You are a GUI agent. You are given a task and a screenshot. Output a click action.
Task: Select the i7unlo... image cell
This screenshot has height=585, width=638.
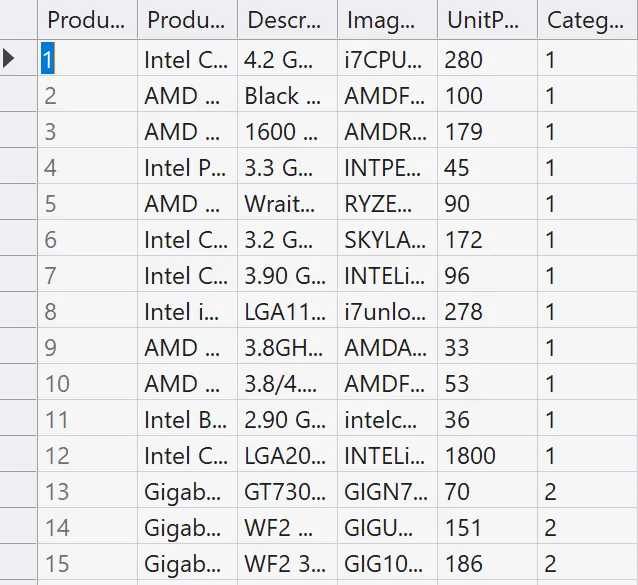click(386, 312)
